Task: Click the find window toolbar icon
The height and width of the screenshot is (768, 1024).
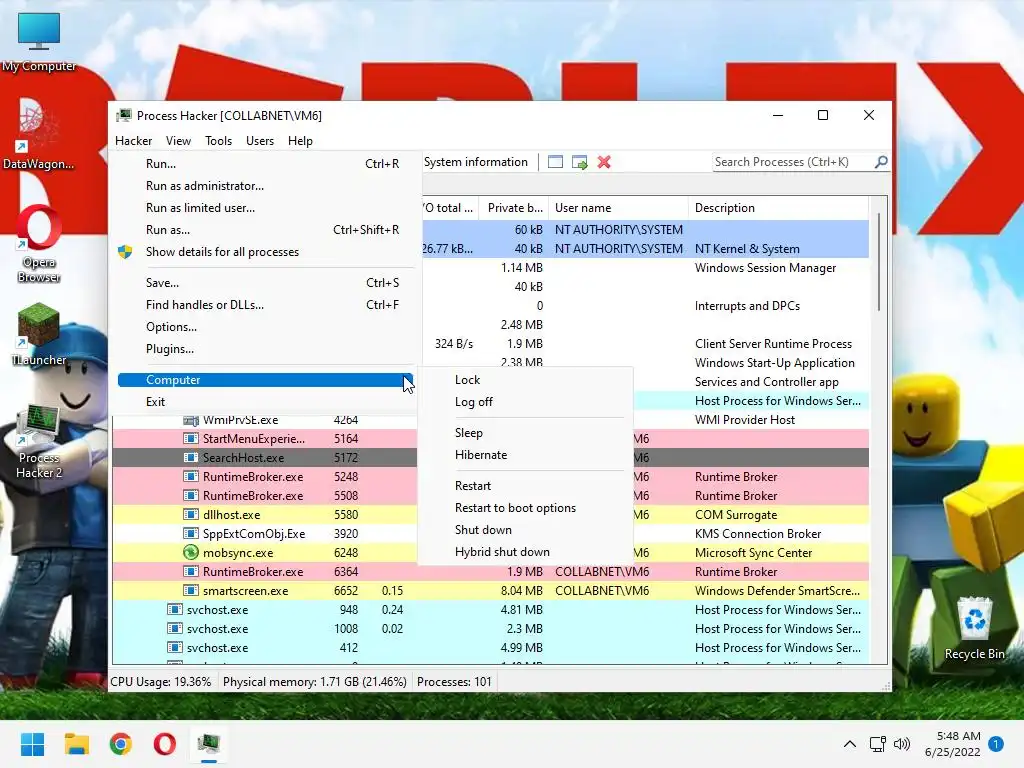Action: click(x=555, y=162)
